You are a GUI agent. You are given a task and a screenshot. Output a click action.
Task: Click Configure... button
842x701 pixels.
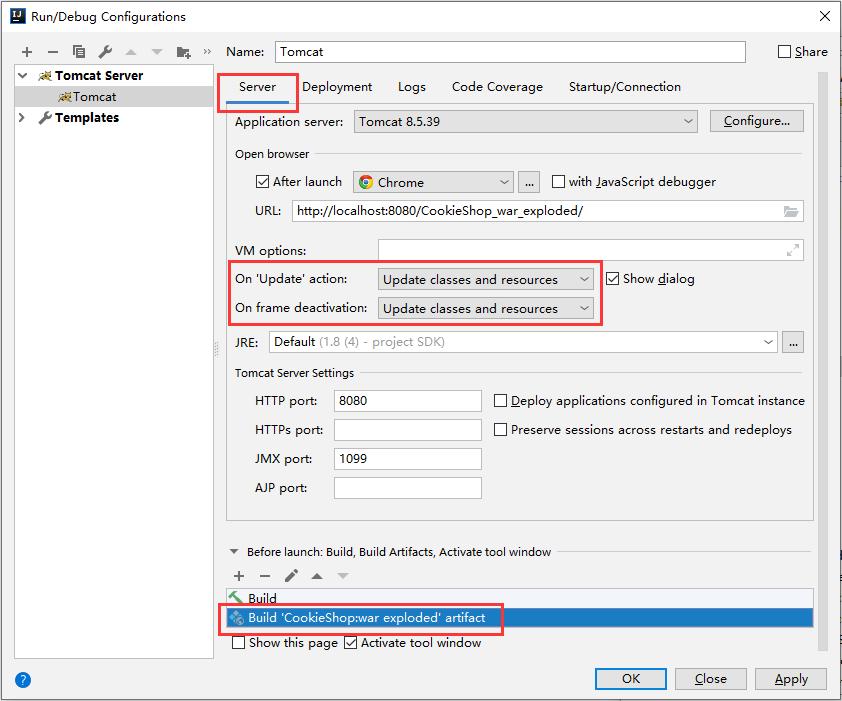coord(757,121)
